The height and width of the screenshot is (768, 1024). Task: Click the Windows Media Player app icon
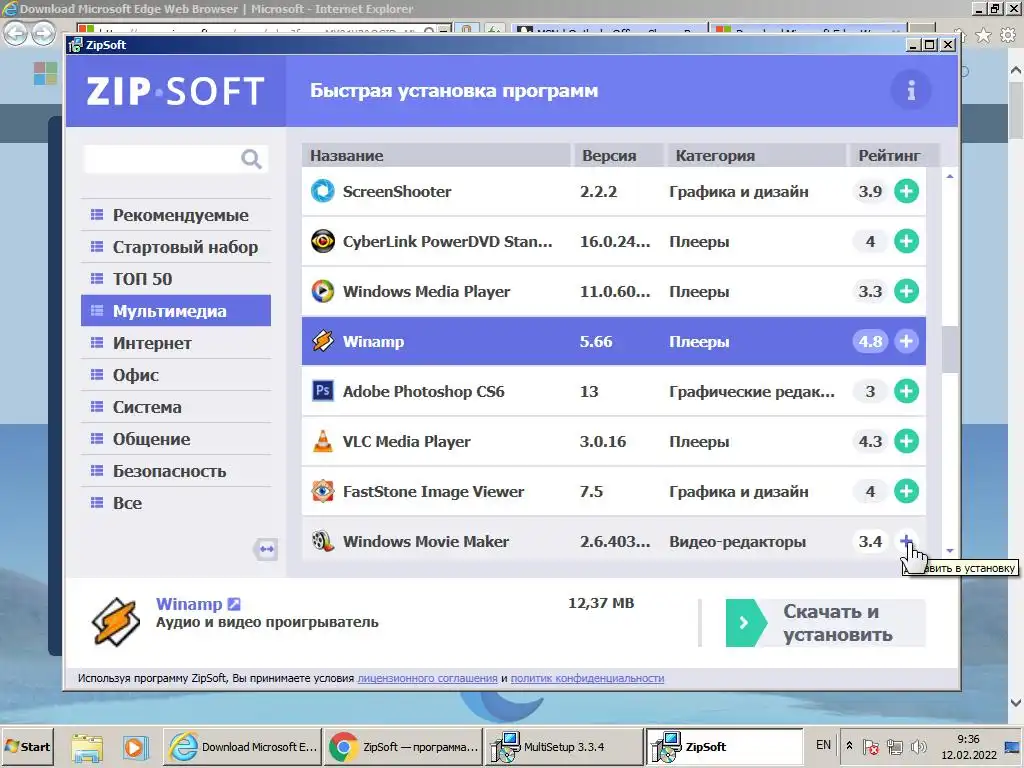[x=323, y=291]
